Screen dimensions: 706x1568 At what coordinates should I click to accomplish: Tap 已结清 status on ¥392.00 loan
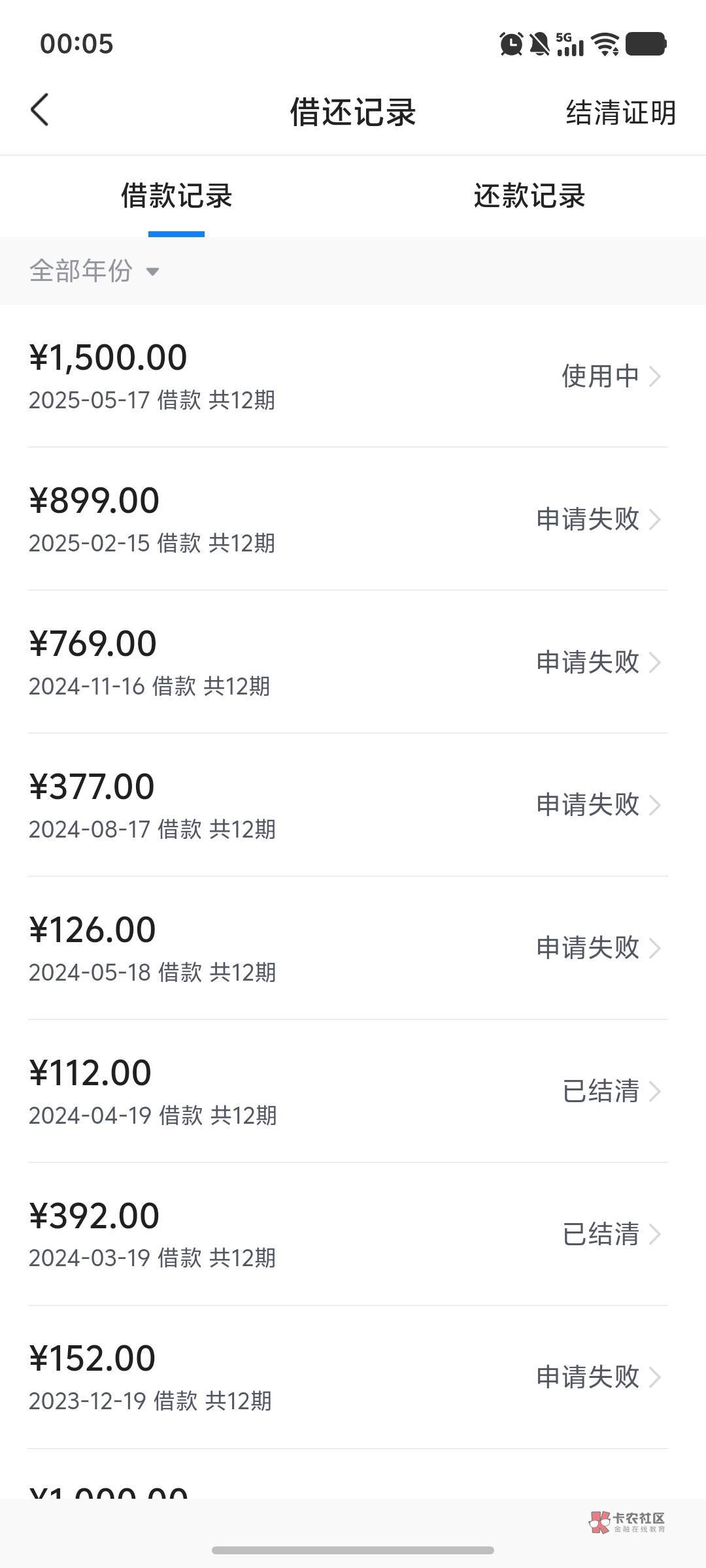click(600, 1234)
